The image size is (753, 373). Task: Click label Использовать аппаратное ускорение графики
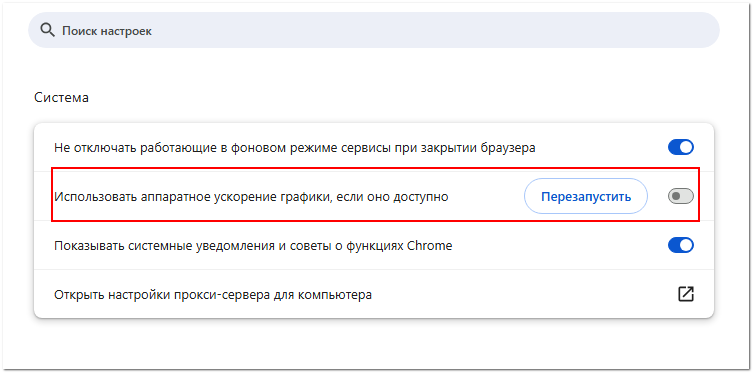coord(251,197)
